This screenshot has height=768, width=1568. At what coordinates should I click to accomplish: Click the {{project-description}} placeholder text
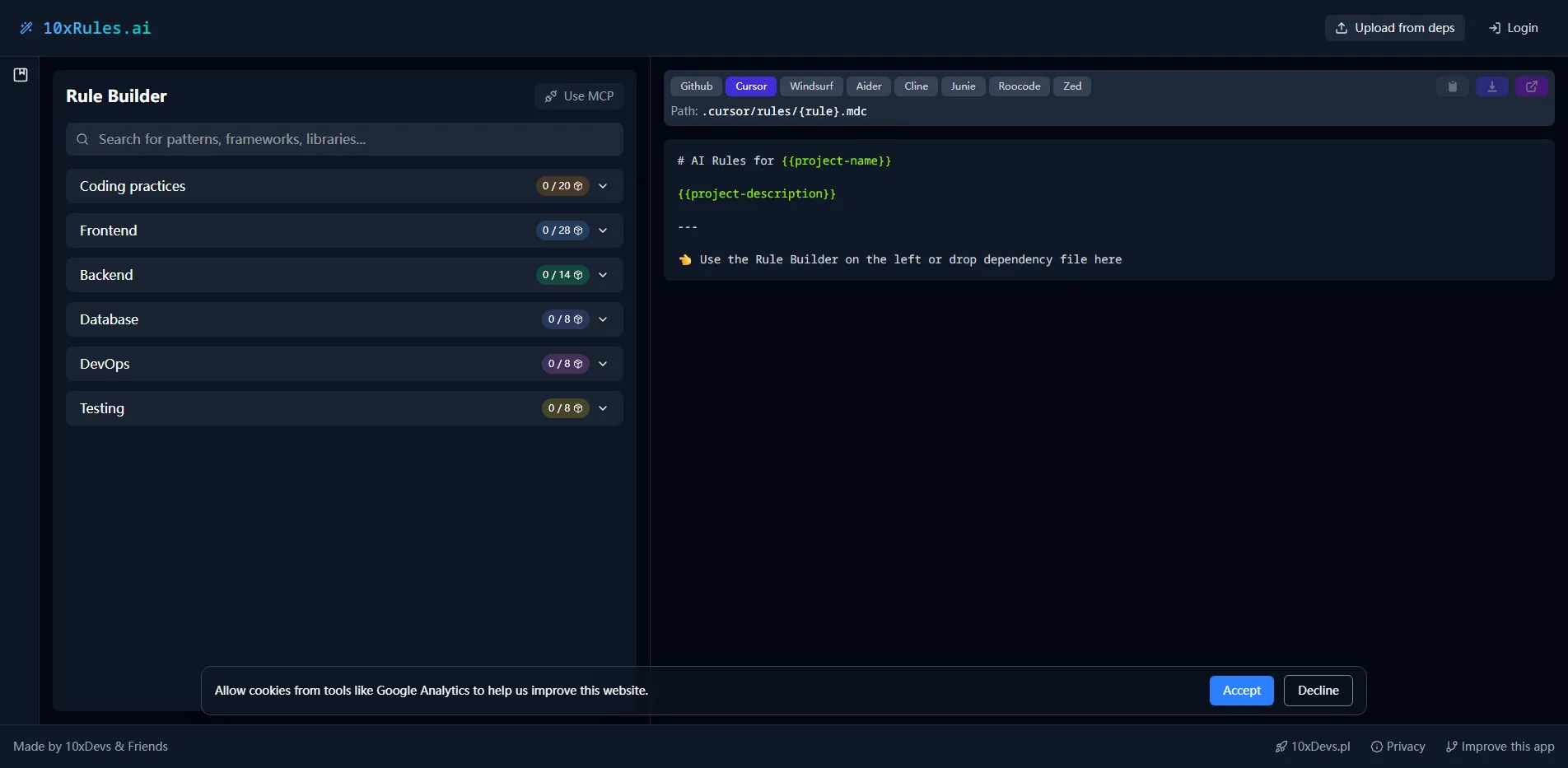pos(757,193)
